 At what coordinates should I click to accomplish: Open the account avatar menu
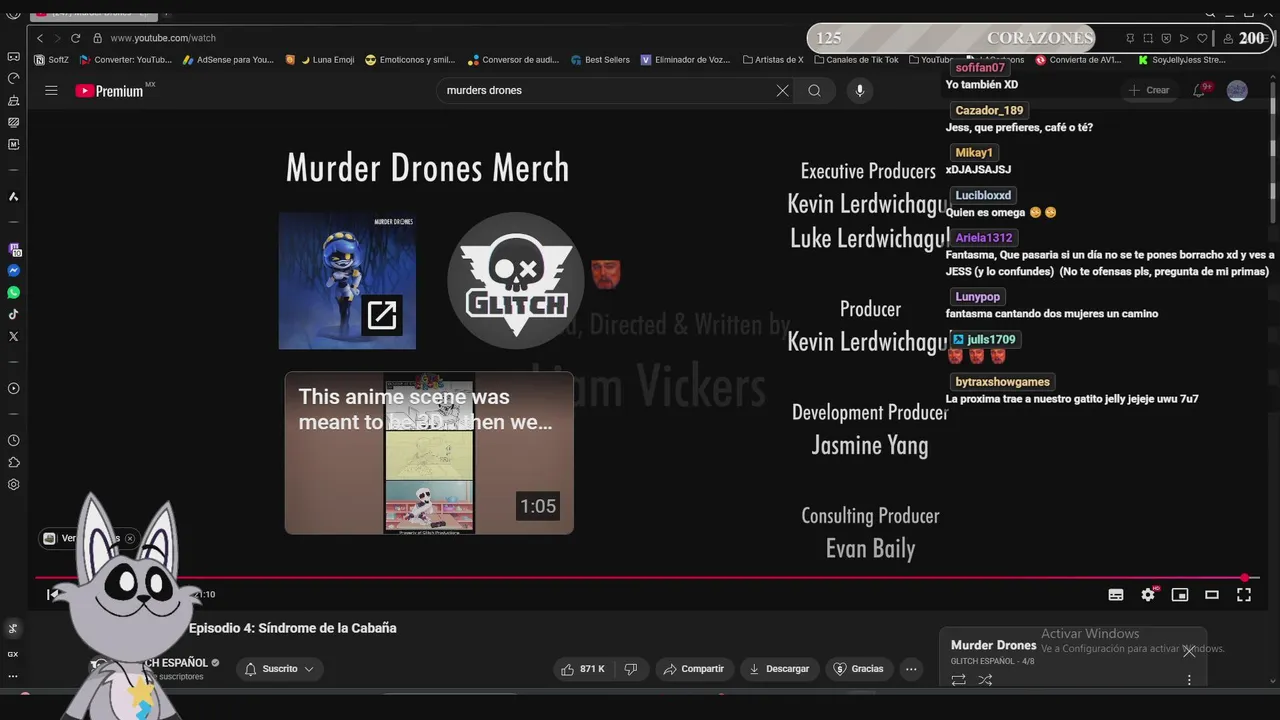click(1237, 90)
